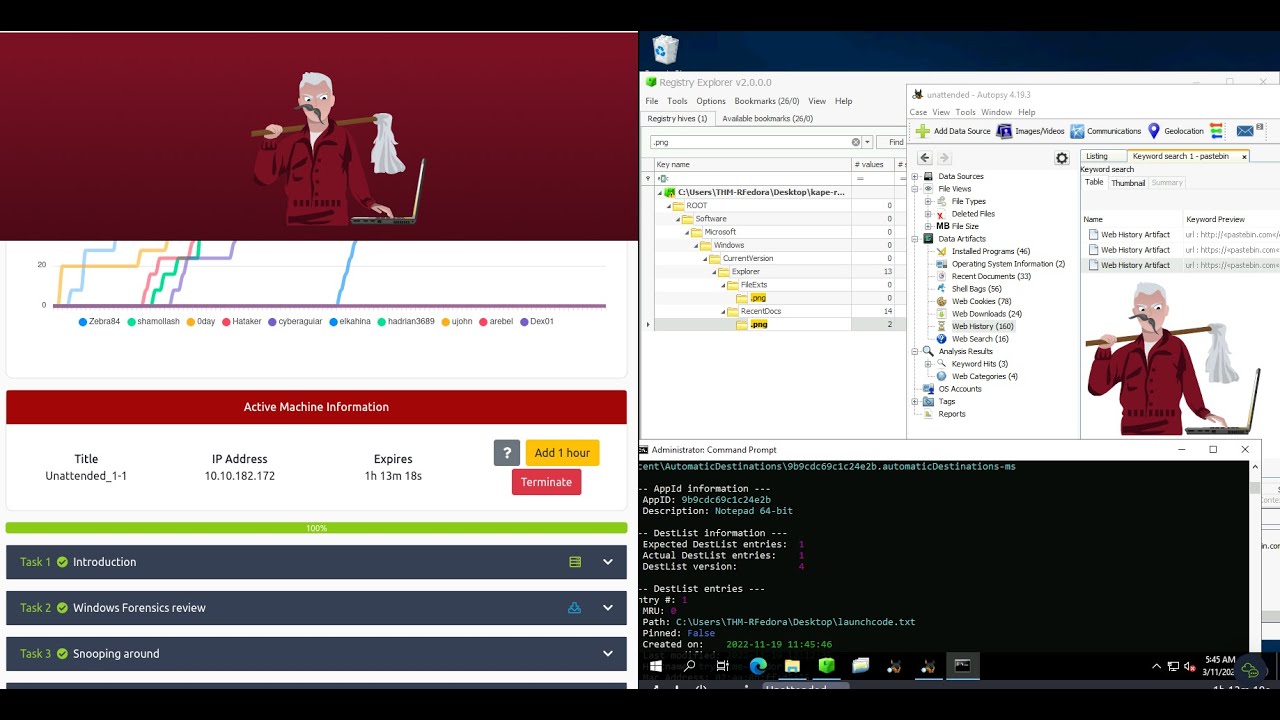Expand Task 3 Snooping around chevron

(607, 654)
